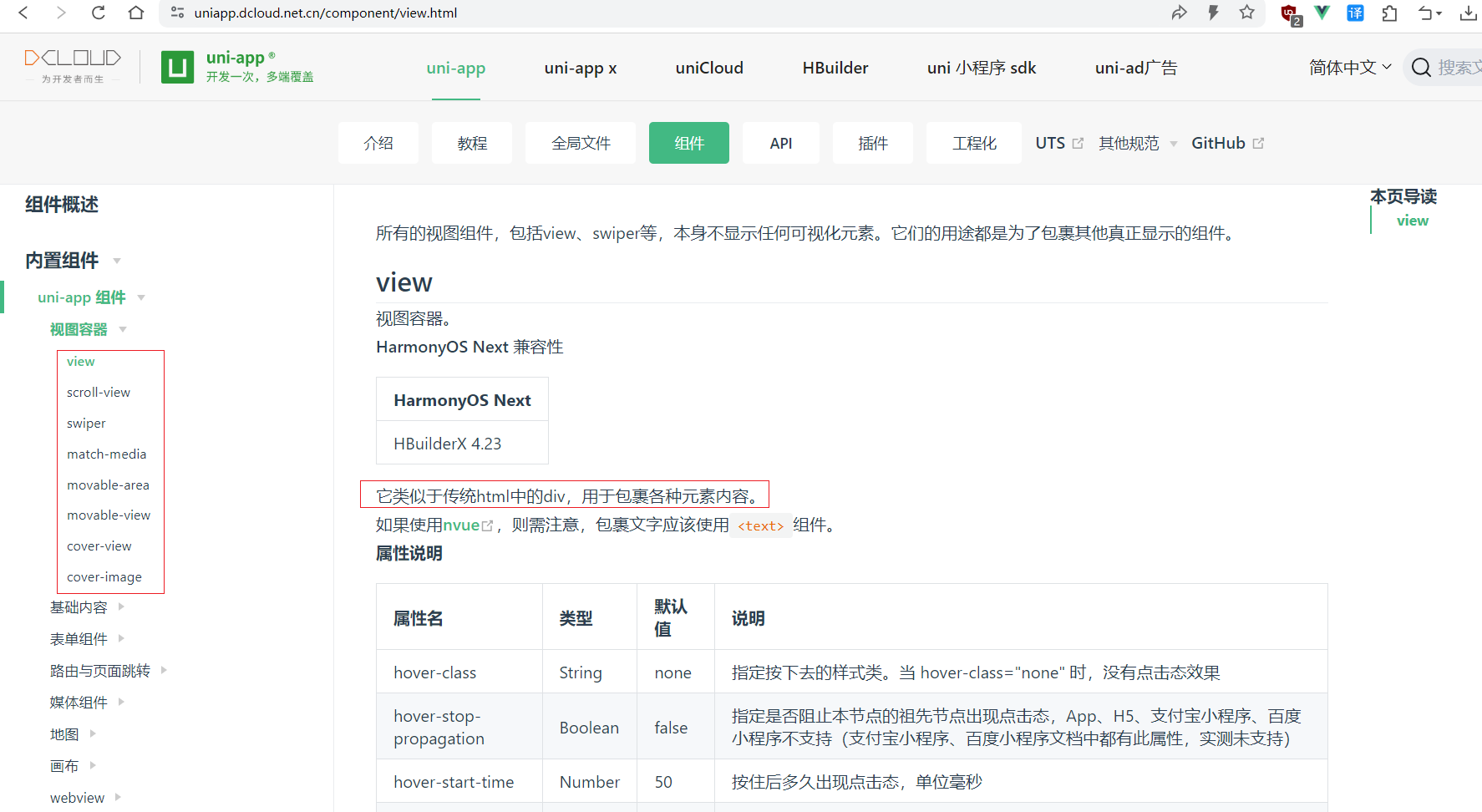Viewport: 1482px width, 812px height.
Task: Expand 表单组件 section
Action: click(88, 639)
